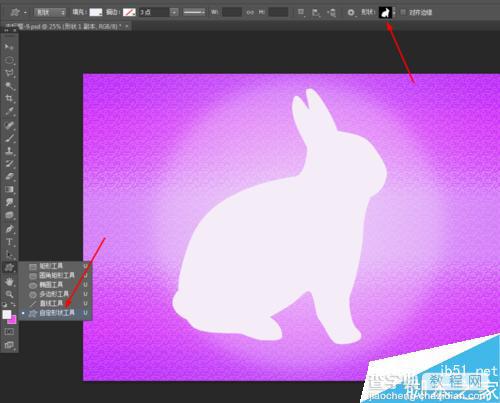
Task: Open the magenta background color picker
Action: click(13, 321)
